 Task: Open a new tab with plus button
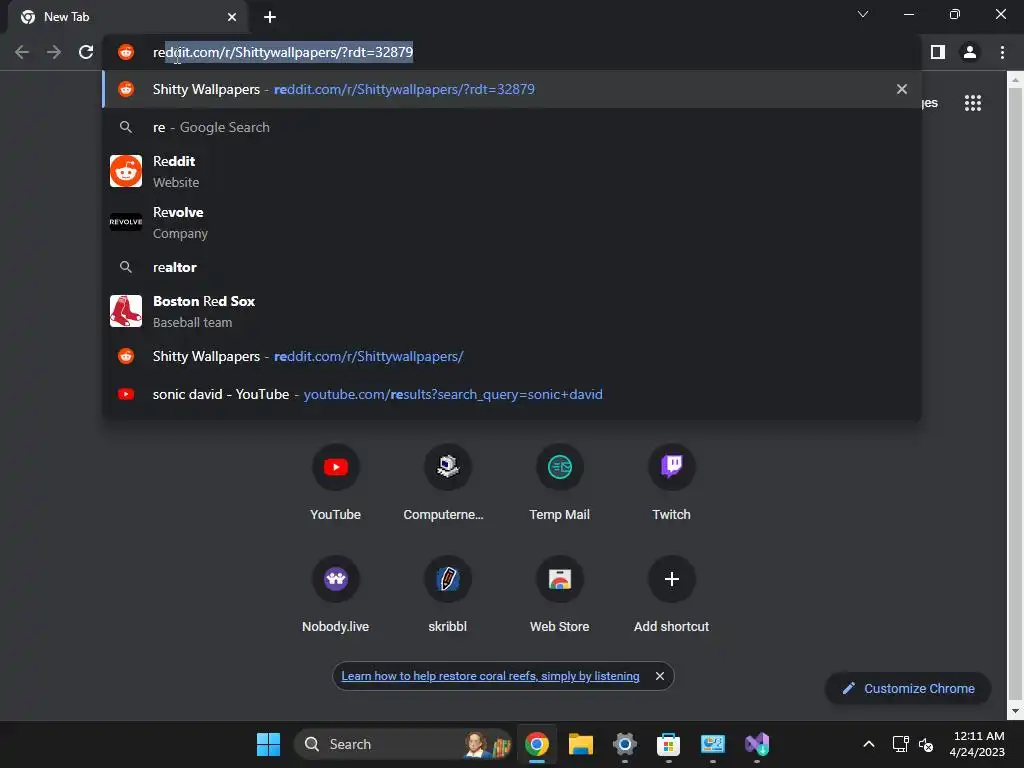tap(270, 17)
